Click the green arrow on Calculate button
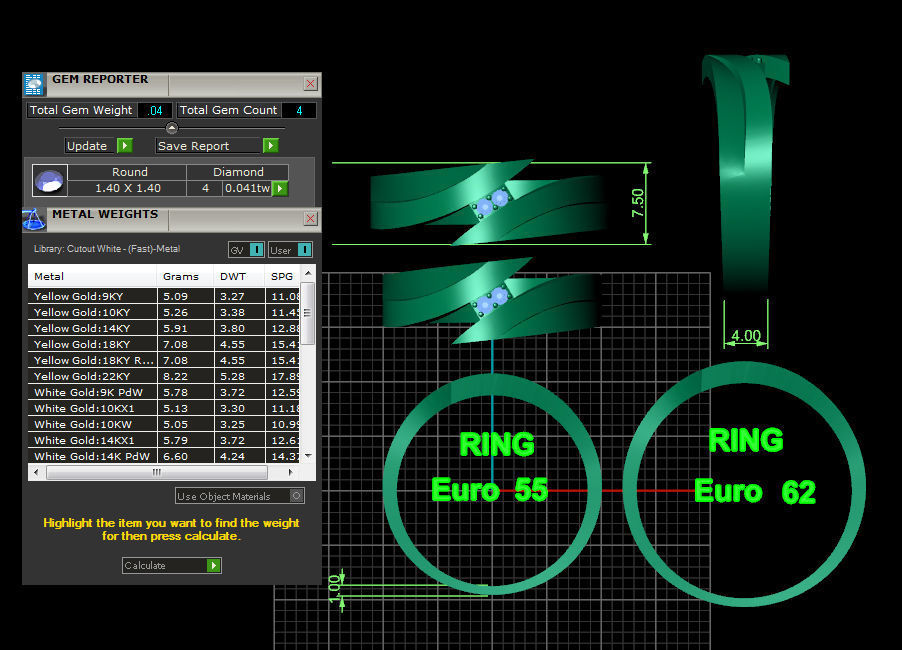The image size is (902, 650). 213,565
